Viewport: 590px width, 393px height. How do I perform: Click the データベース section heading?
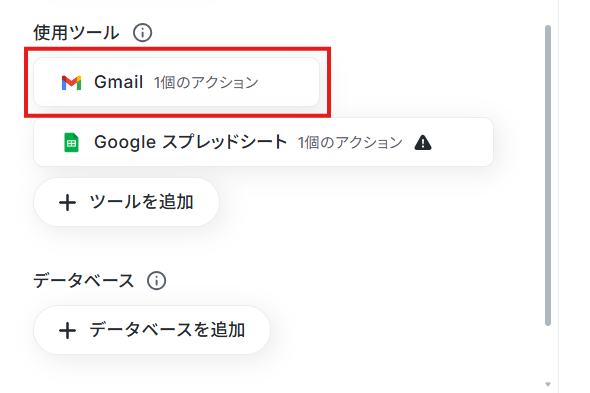[84, 281]
